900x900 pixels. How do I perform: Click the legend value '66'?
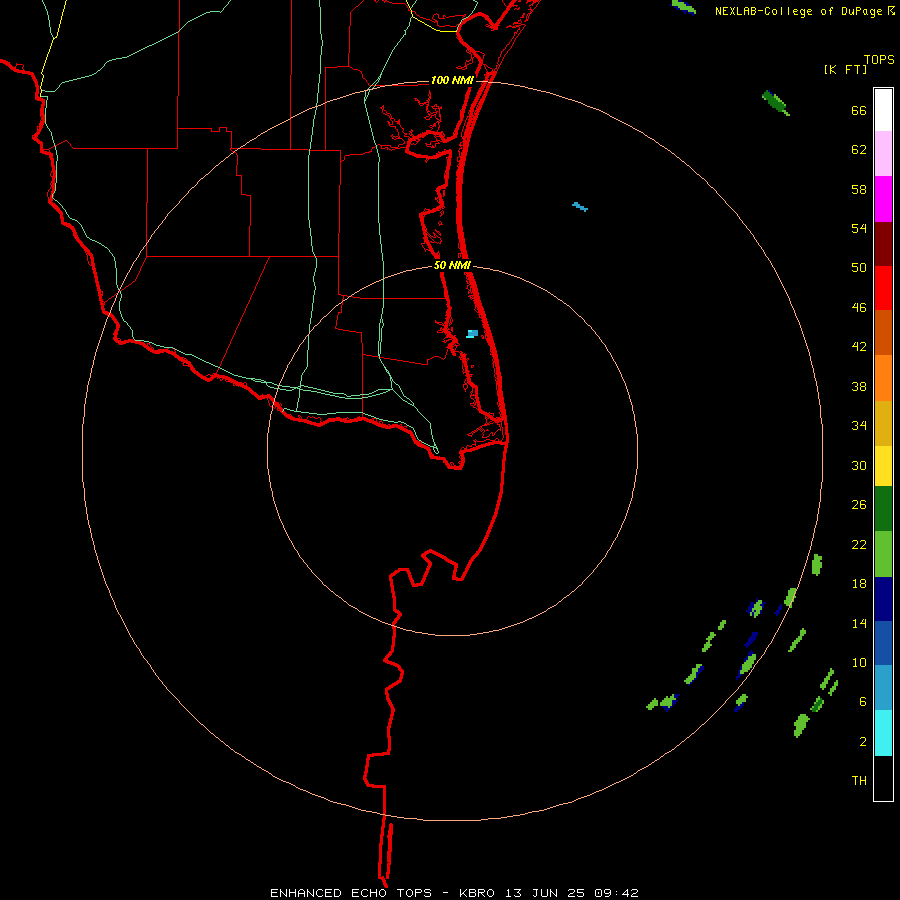pyautogui.click(x=859, y=110)
